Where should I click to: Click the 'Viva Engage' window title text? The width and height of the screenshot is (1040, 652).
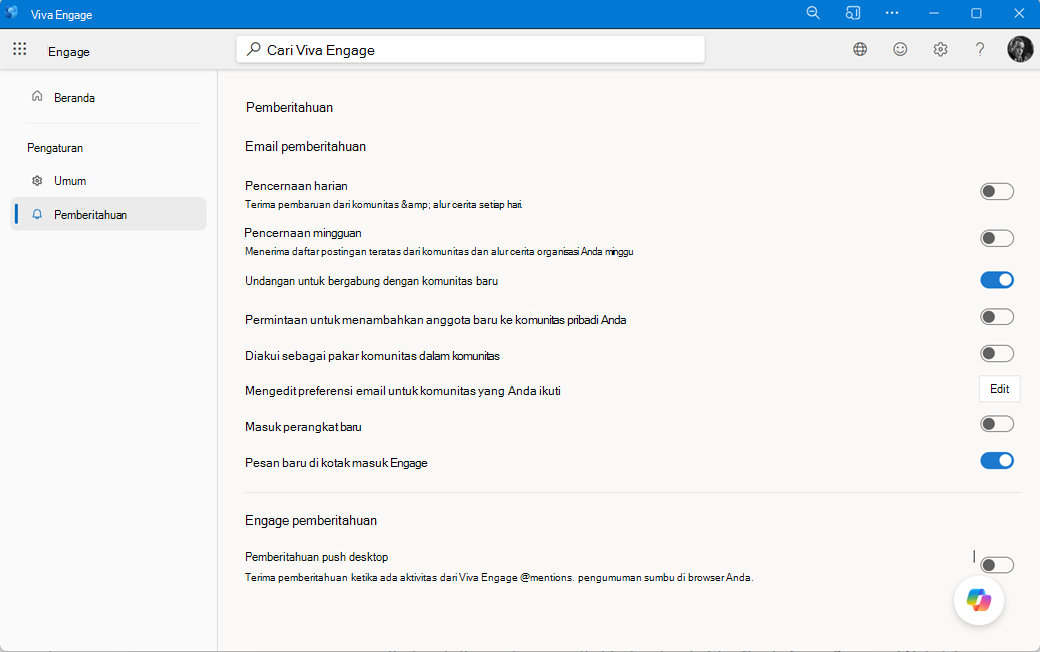[x=61, y=15]
